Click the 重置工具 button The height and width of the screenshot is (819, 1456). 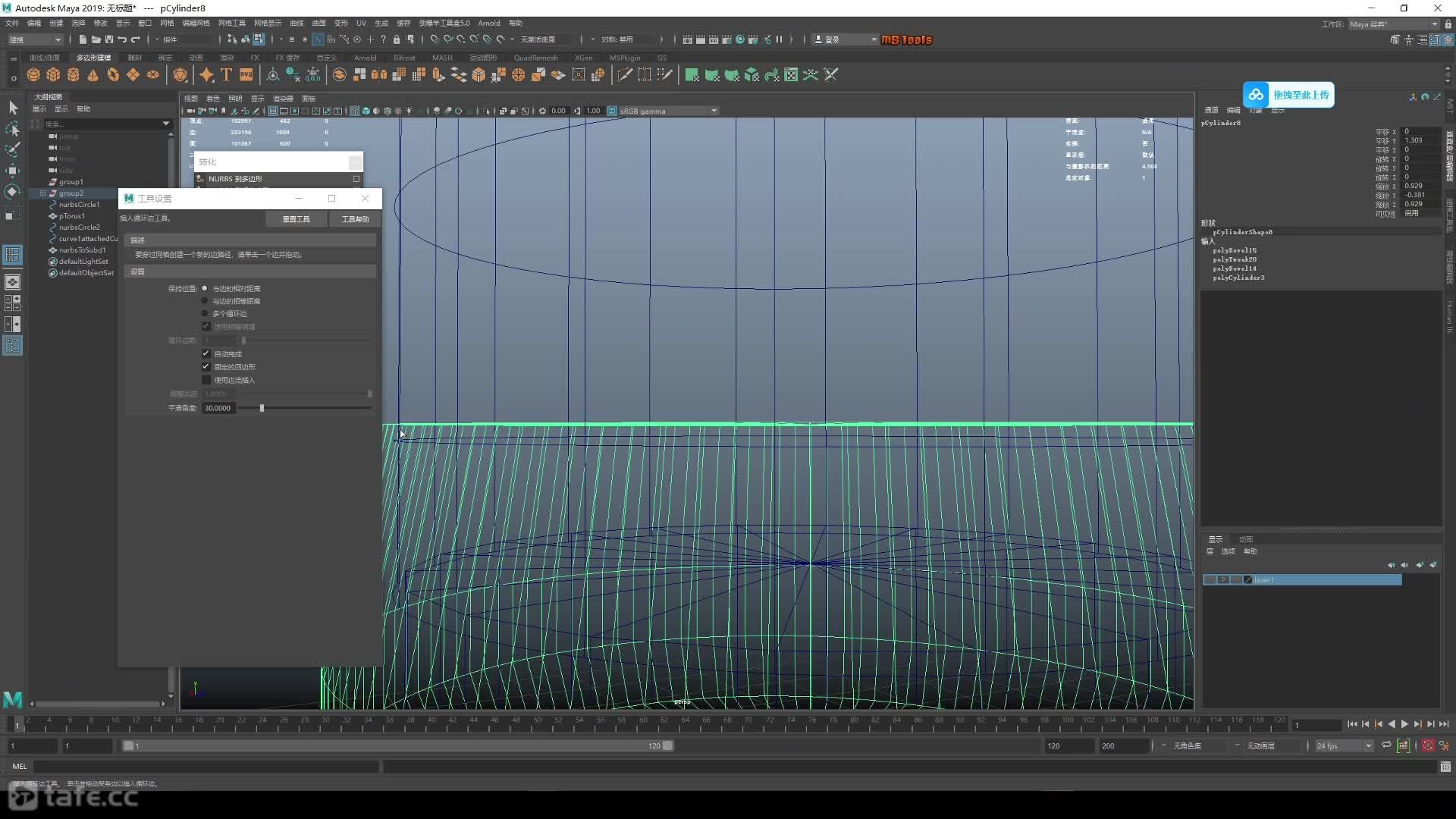pyautogui.click(x=297, y=219)
